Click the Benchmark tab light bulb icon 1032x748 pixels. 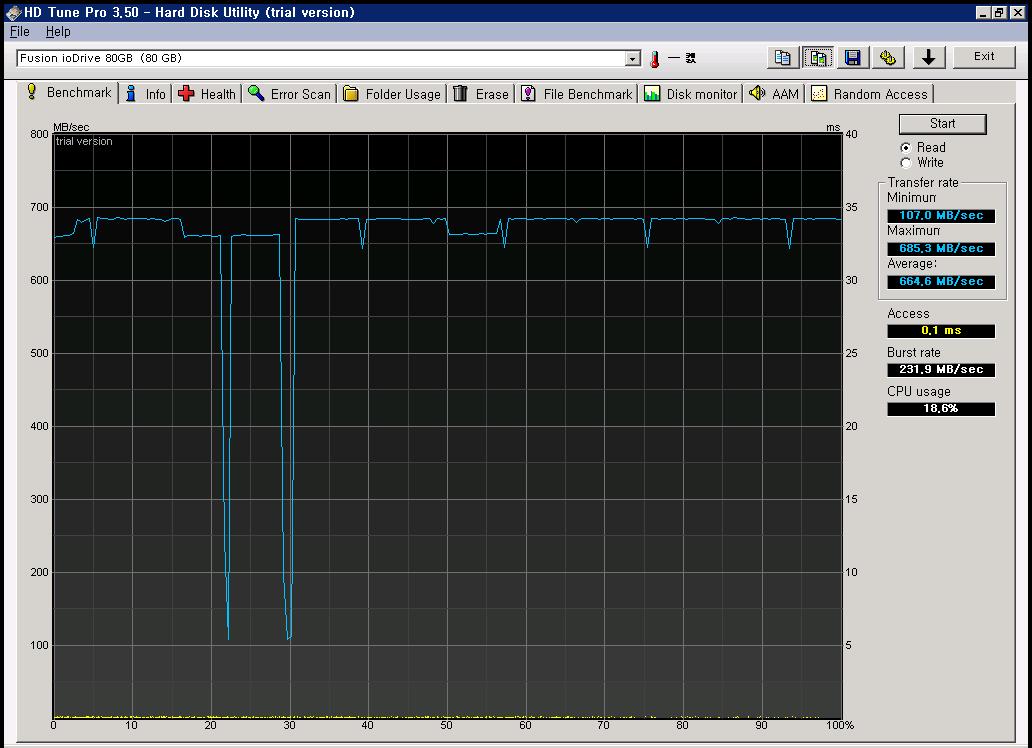click(32, 92)
